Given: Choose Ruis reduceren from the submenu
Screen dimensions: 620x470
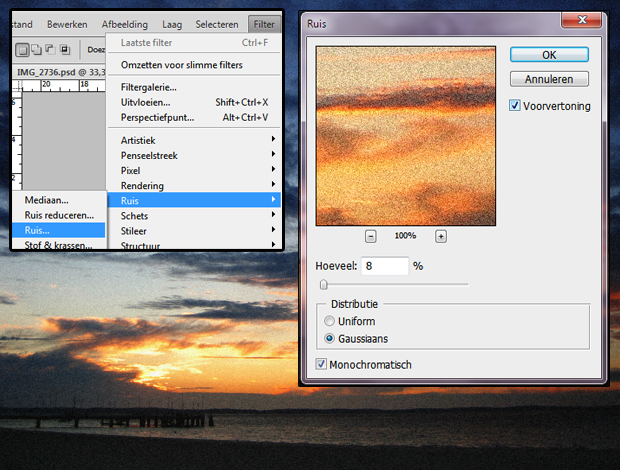Looking at the screenshot, I should click(59, 215).
